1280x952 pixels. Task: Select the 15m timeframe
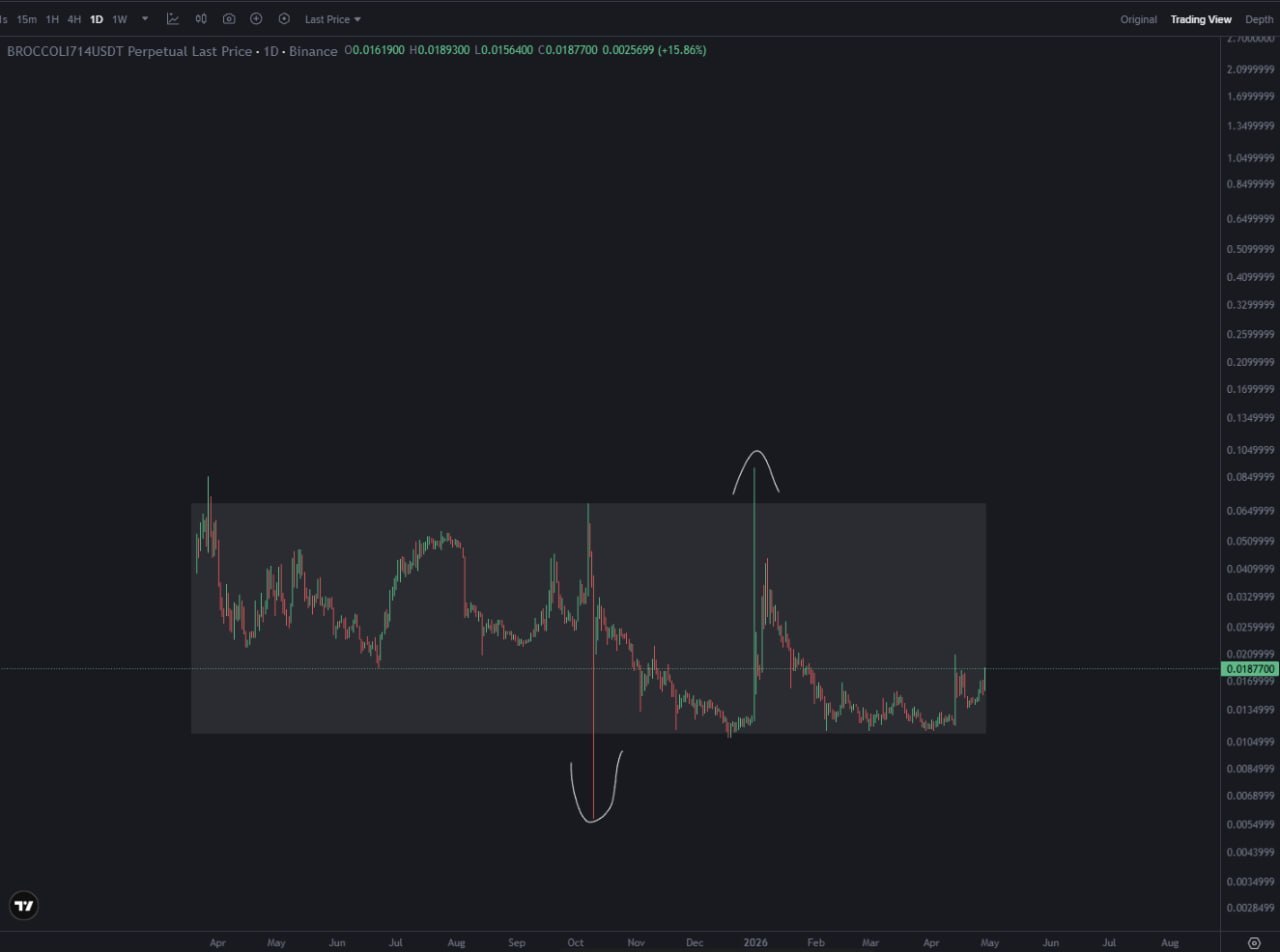coord(27,19)
